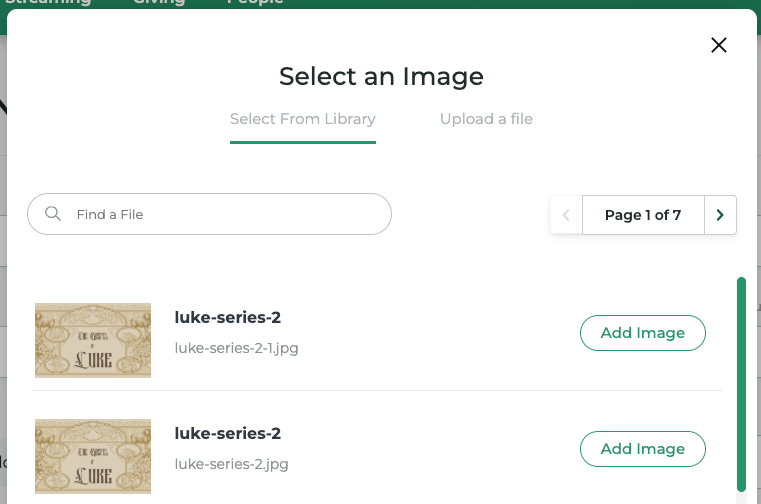This screenshot has width=761, height=504.
Task: Add Image for luke-series-2-1.jpg
Action: (642, 333)
